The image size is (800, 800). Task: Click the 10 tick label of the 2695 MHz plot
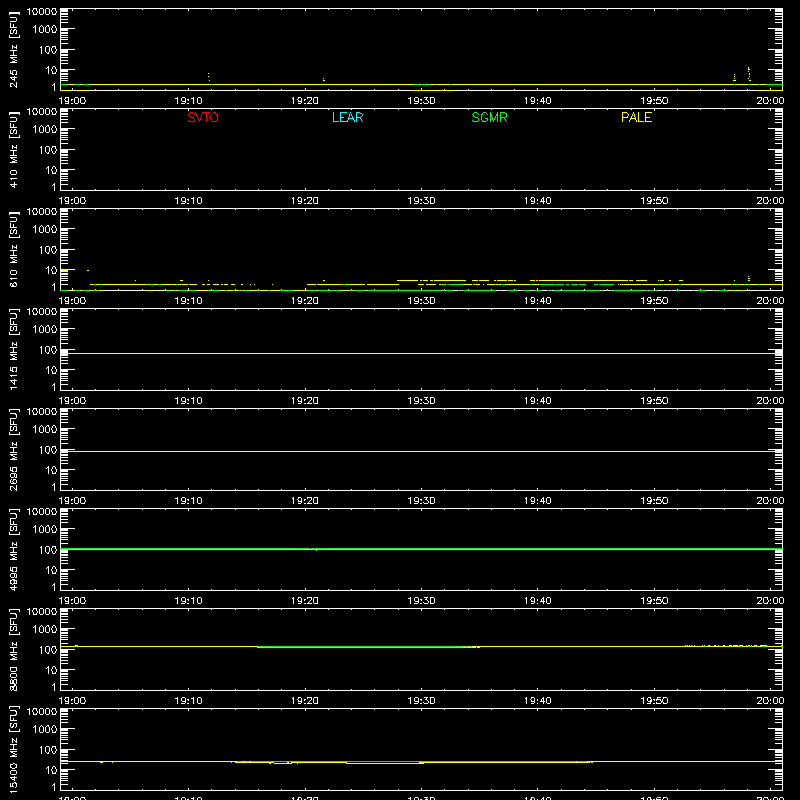tap(52, 470)
